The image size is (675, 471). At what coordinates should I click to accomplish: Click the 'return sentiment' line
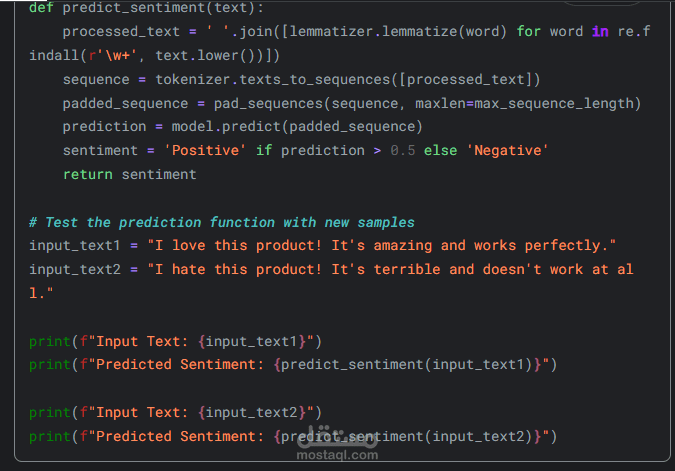pos(129,175)
